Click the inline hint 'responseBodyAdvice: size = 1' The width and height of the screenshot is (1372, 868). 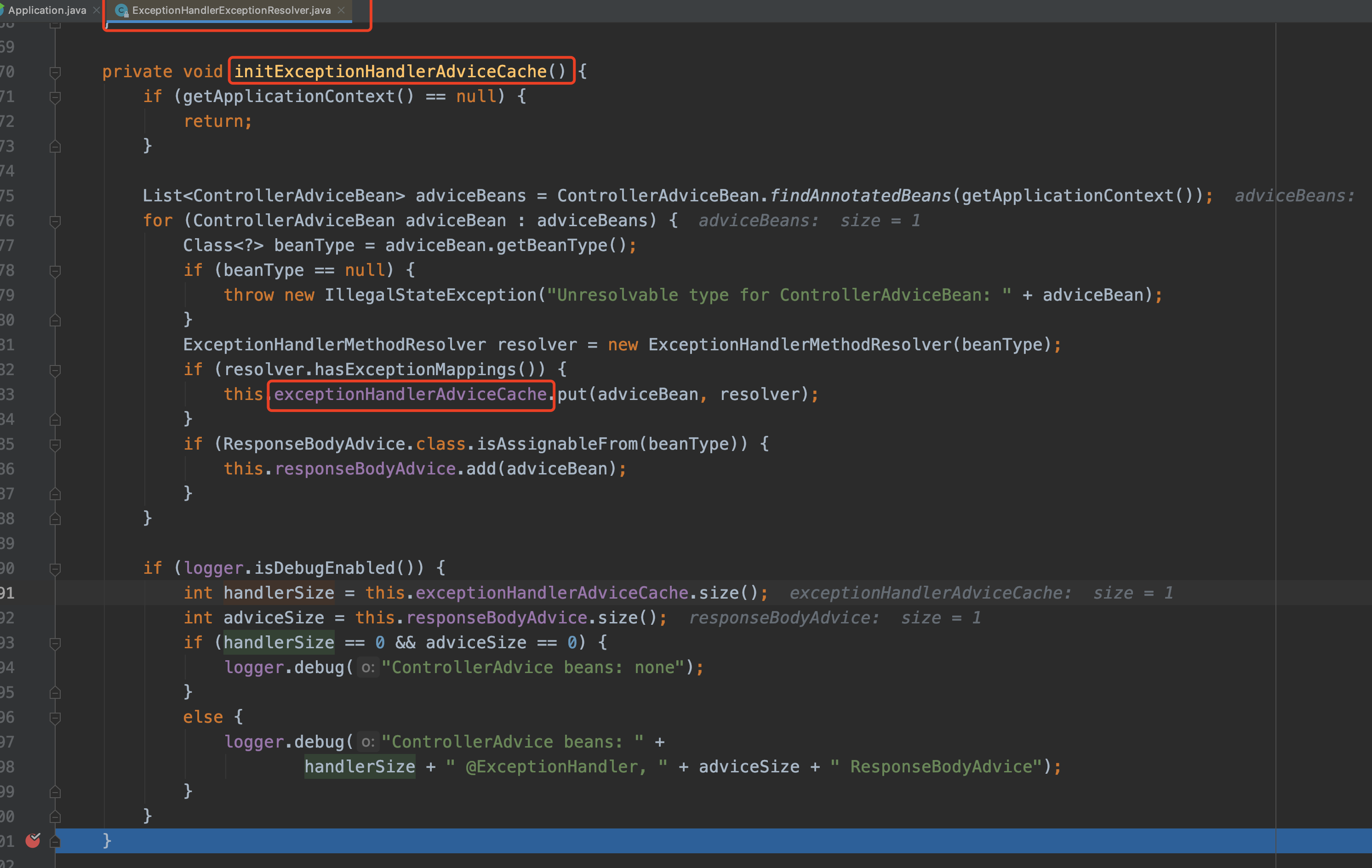coord(835,617)
